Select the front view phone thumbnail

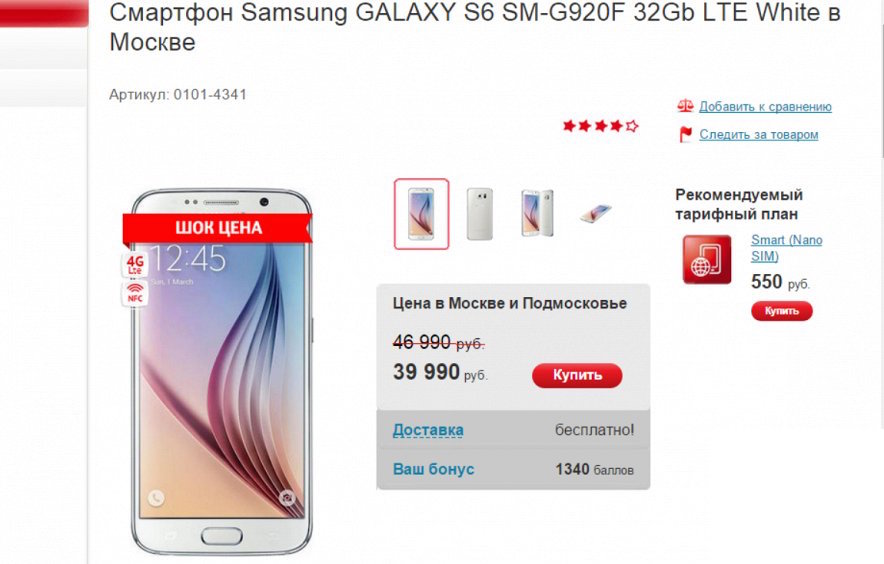(x=422, y=214)
